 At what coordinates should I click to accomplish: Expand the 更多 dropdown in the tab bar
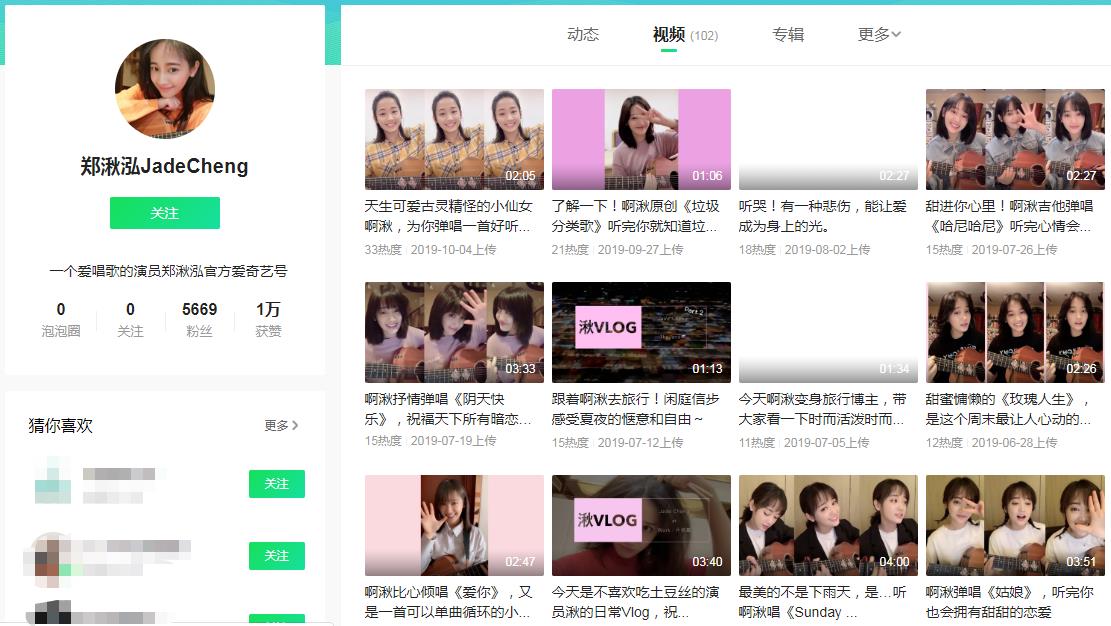pos(878,34)
